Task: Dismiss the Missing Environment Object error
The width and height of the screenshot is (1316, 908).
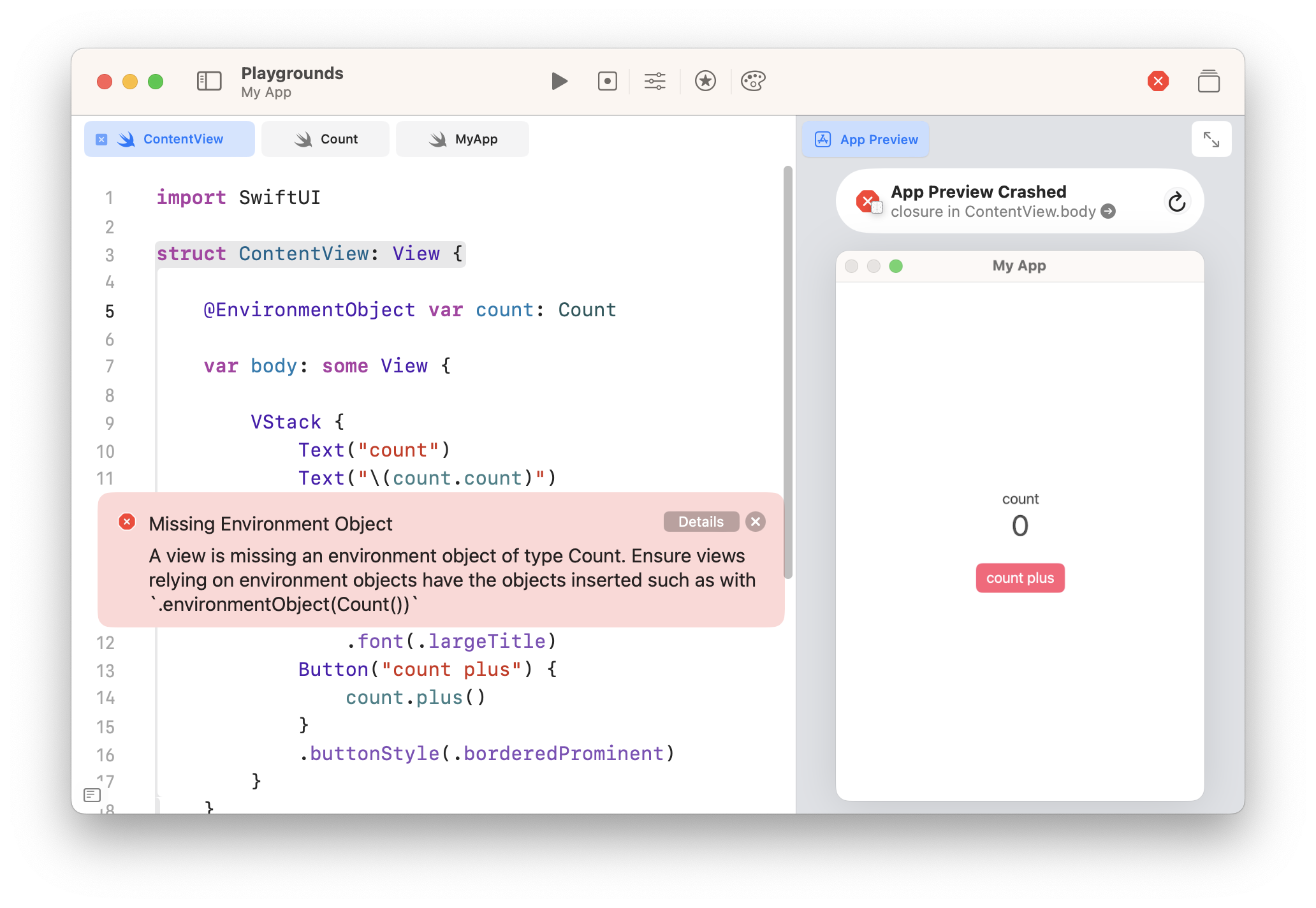Action: click(x=756, y=522)
